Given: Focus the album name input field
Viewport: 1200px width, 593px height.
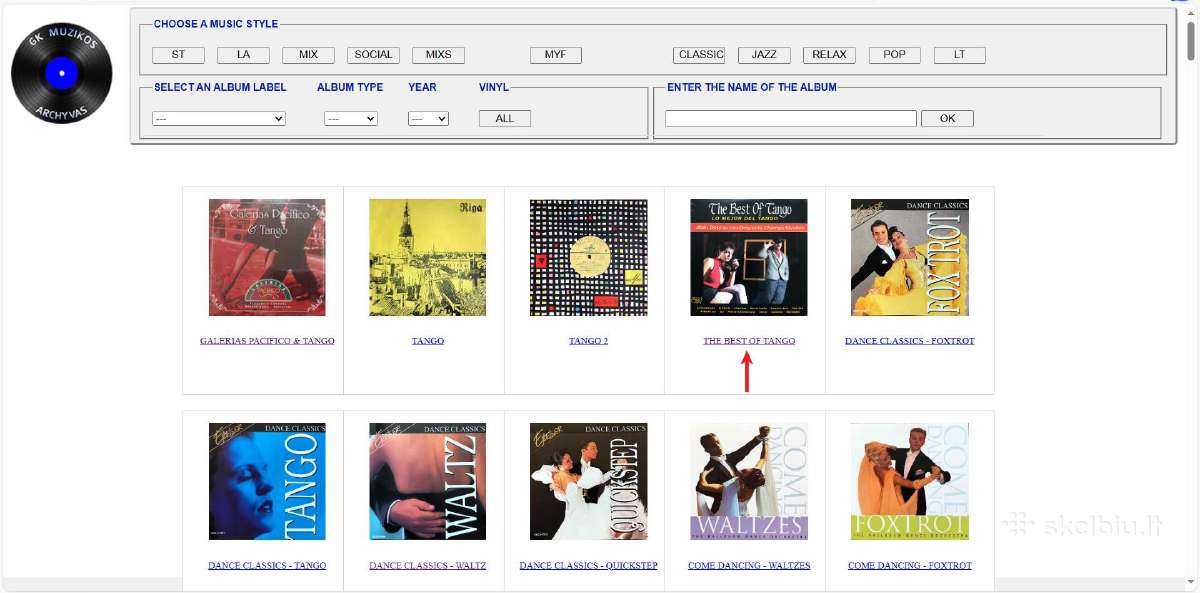Looking at the screenshot, I should (791, 118).
